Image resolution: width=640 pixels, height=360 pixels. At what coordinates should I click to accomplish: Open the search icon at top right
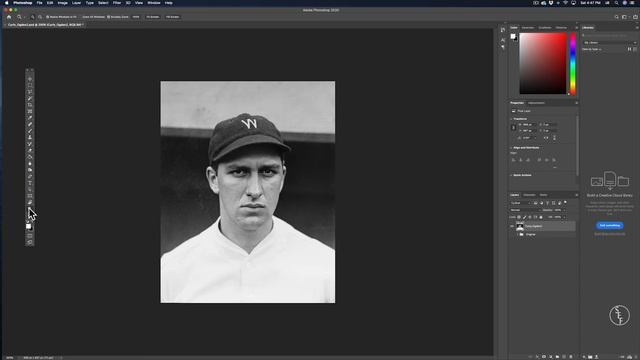point(616,17)
